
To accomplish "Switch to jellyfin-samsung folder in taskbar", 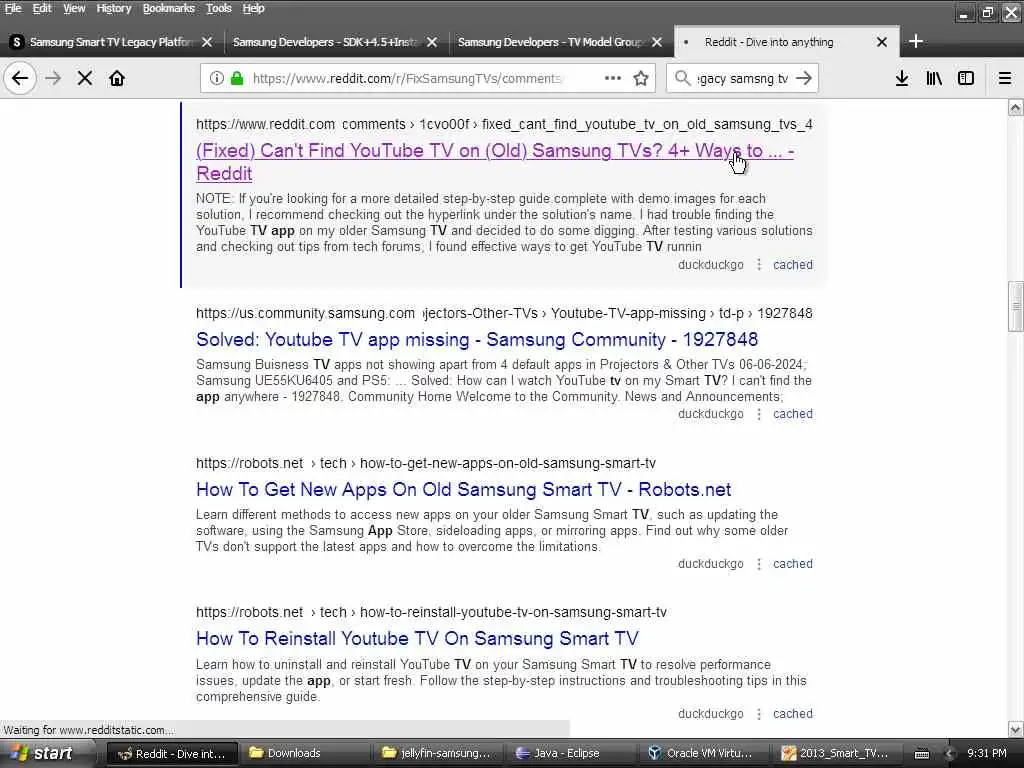I will click(x=436, y=753).
